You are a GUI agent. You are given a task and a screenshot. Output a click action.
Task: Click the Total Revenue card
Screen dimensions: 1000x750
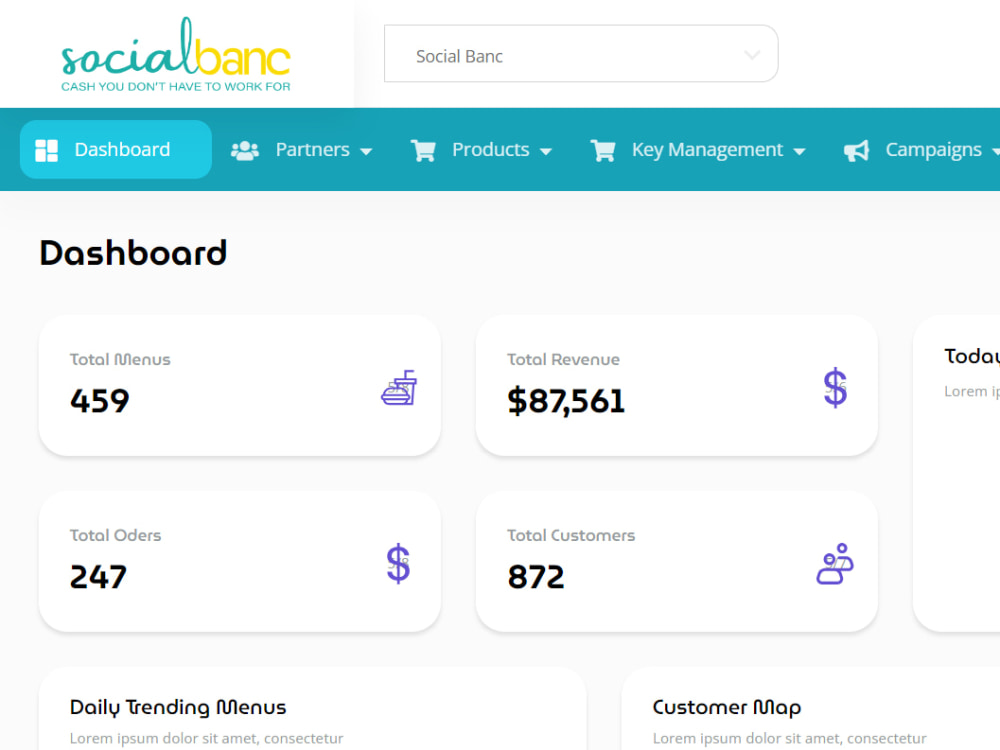coord(676,386)
